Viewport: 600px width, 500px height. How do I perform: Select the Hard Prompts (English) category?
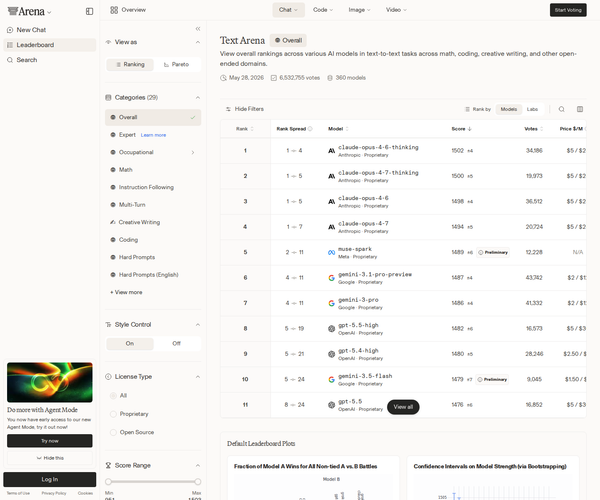153,275
